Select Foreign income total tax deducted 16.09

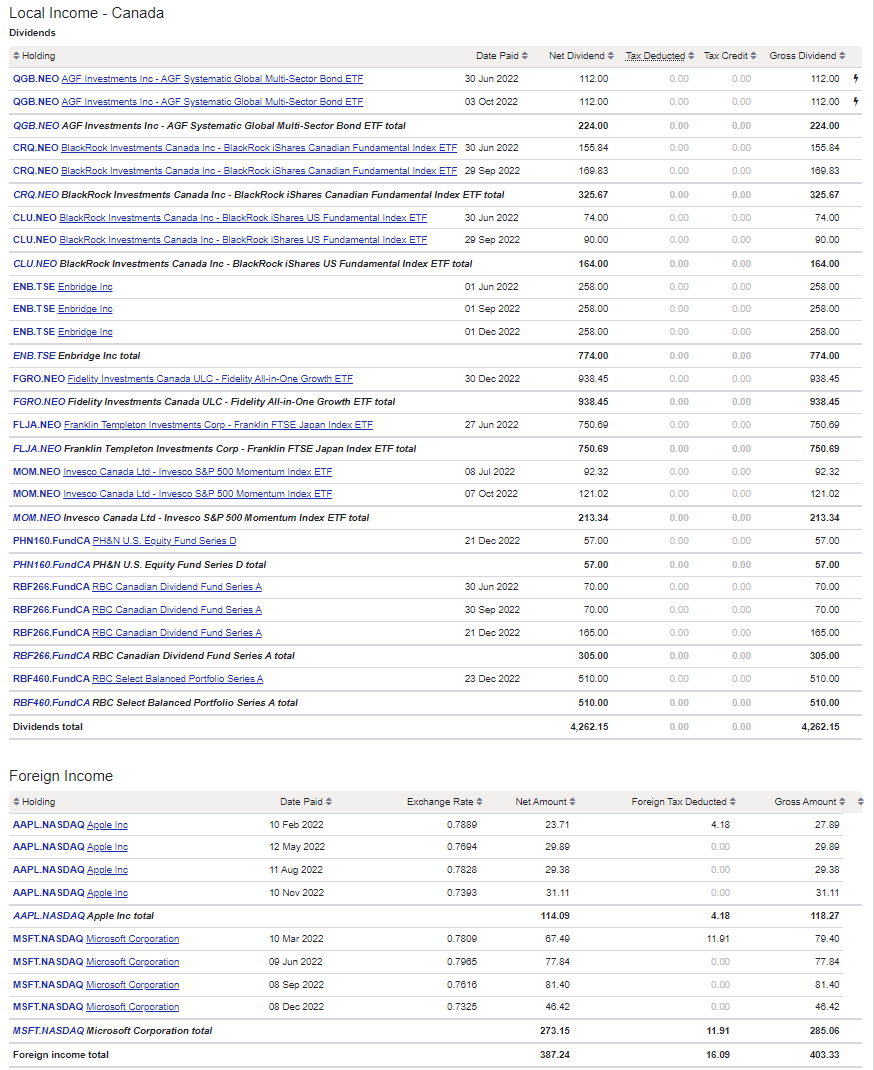[718, 1055]
